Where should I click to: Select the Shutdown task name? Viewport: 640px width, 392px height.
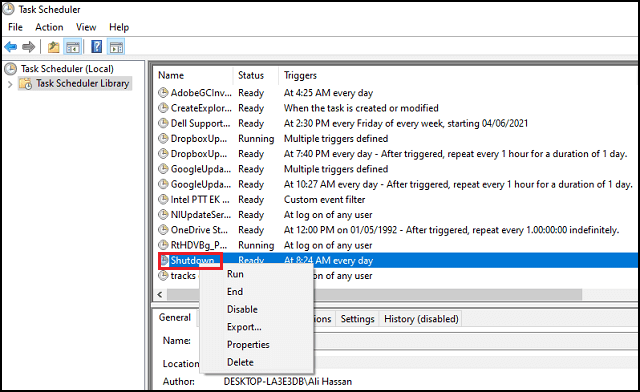coord(192,261)
